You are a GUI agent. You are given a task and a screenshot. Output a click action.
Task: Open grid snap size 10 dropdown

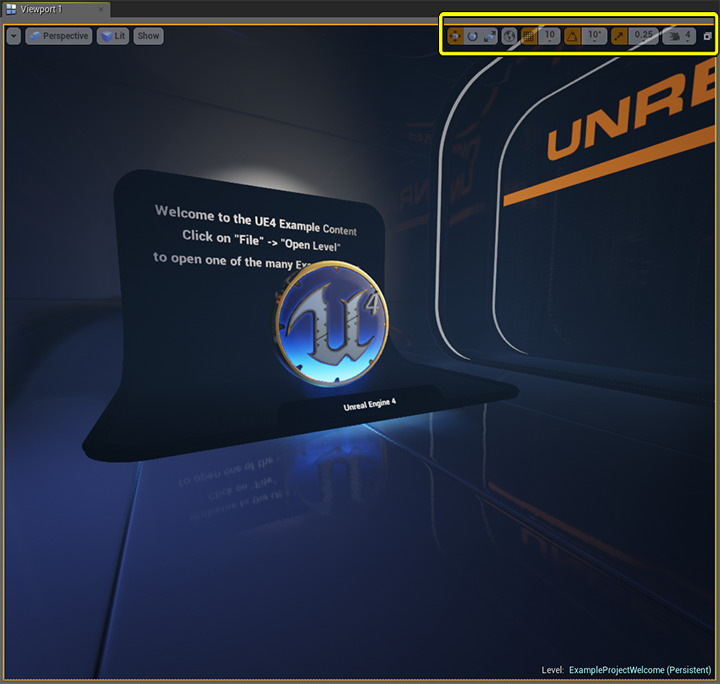click(549, 36)
